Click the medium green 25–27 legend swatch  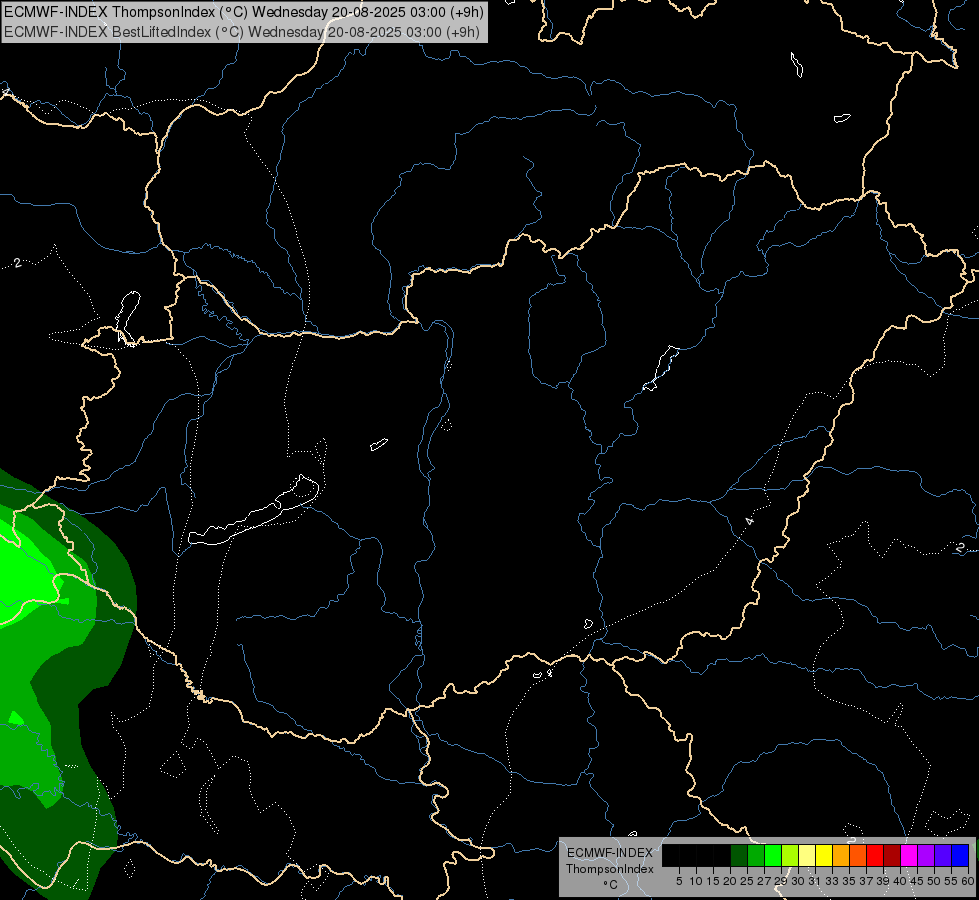756,855
